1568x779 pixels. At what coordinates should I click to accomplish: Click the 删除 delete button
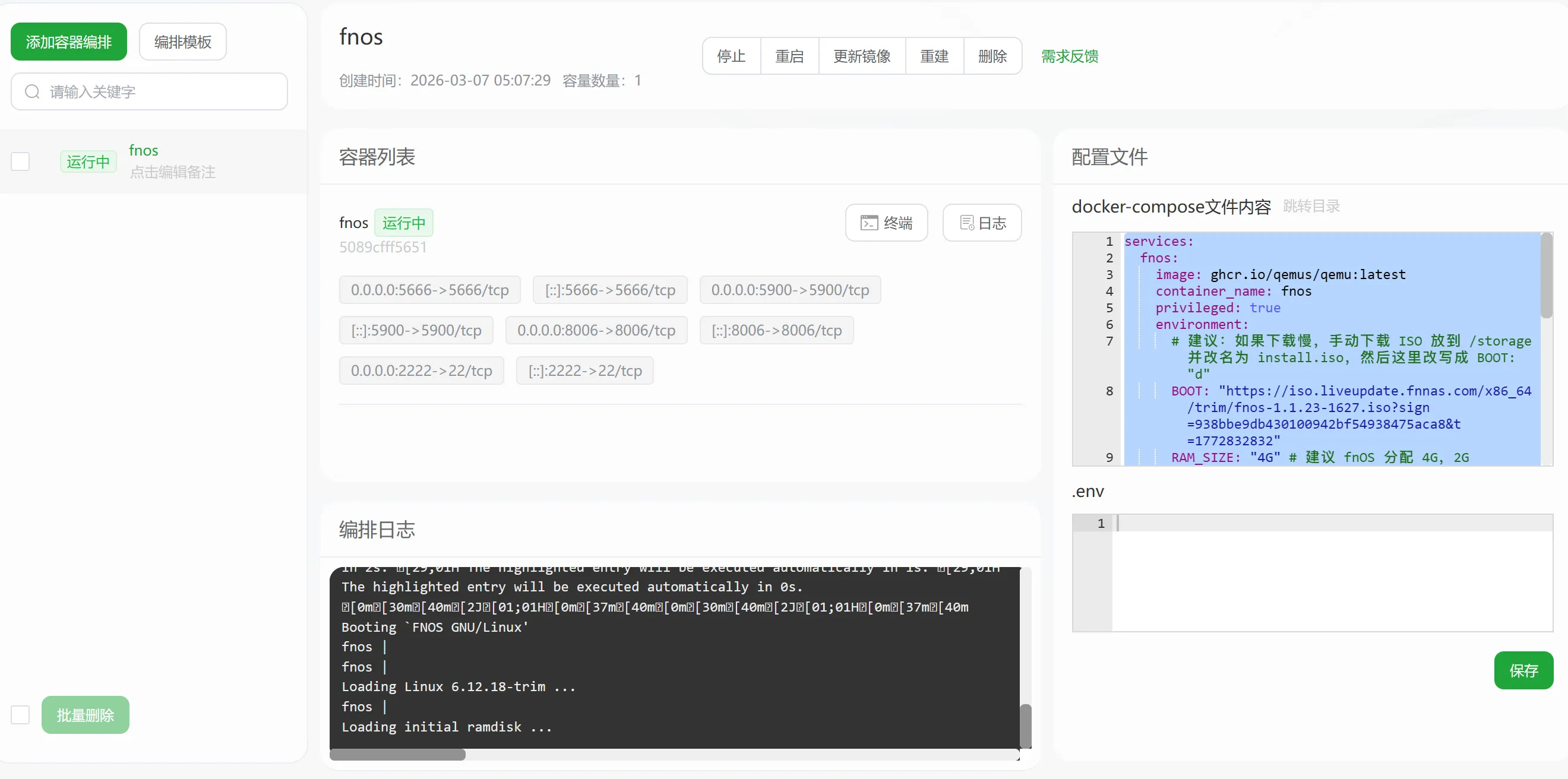click(x=991, y=56)
